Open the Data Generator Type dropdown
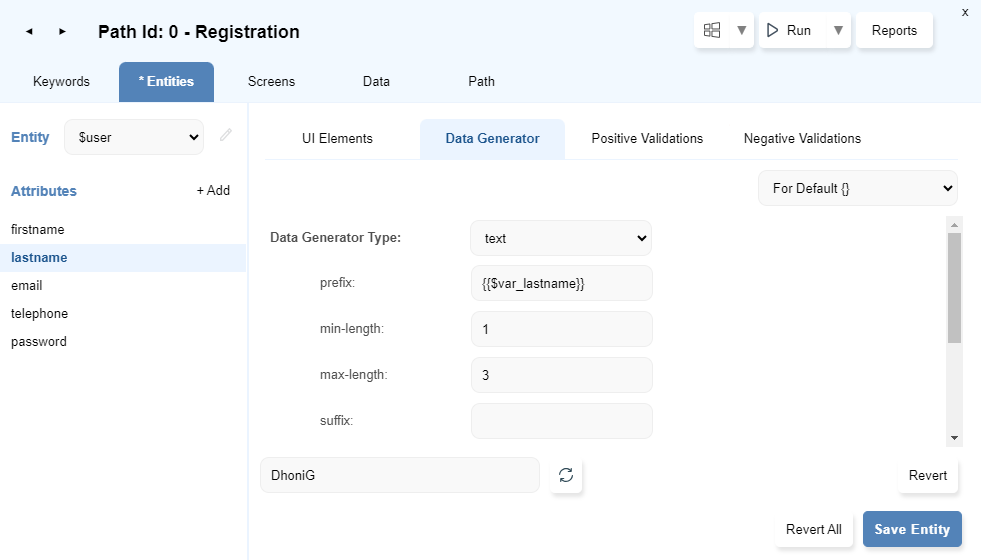This screenshot has height=560, width=981. point(561,239)
